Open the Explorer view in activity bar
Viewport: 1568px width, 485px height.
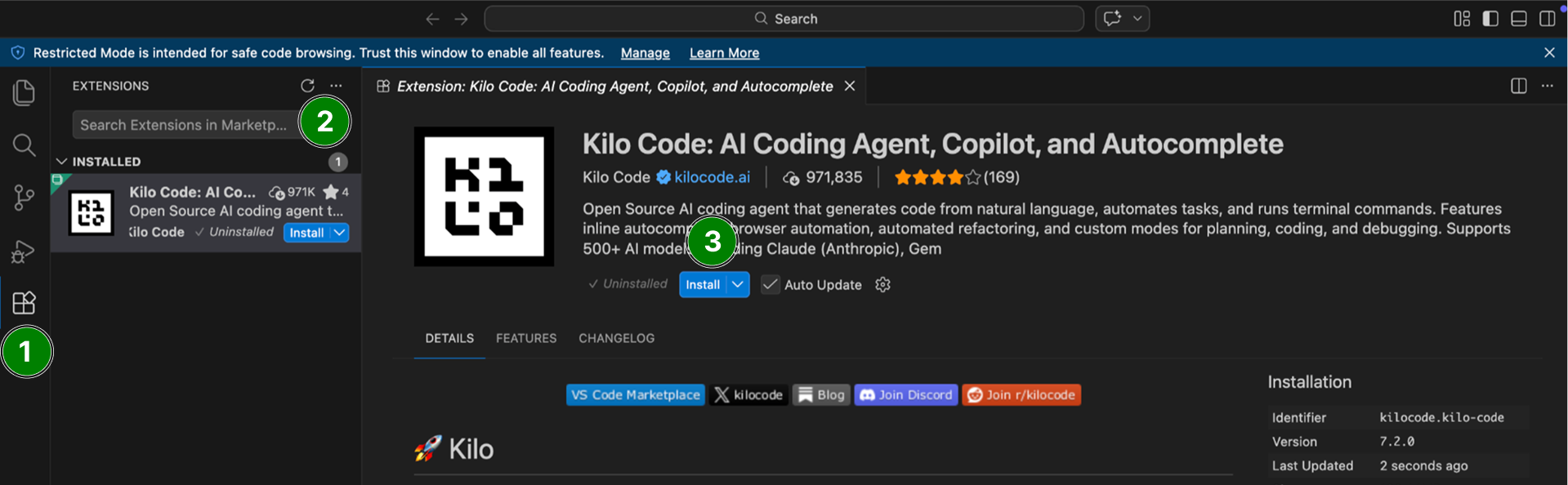pos(25,92)
